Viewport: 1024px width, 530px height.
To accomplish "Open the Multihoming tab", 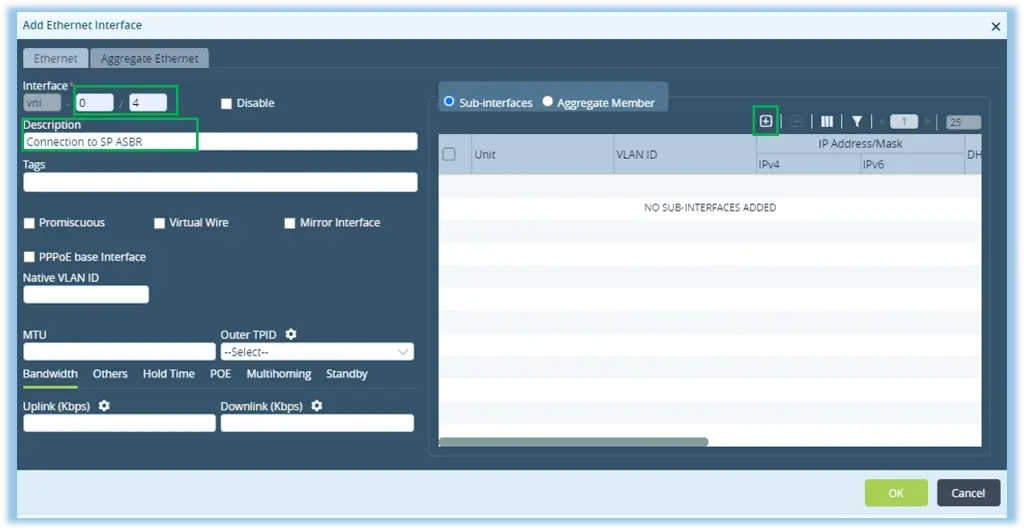I will click(278, 374).
